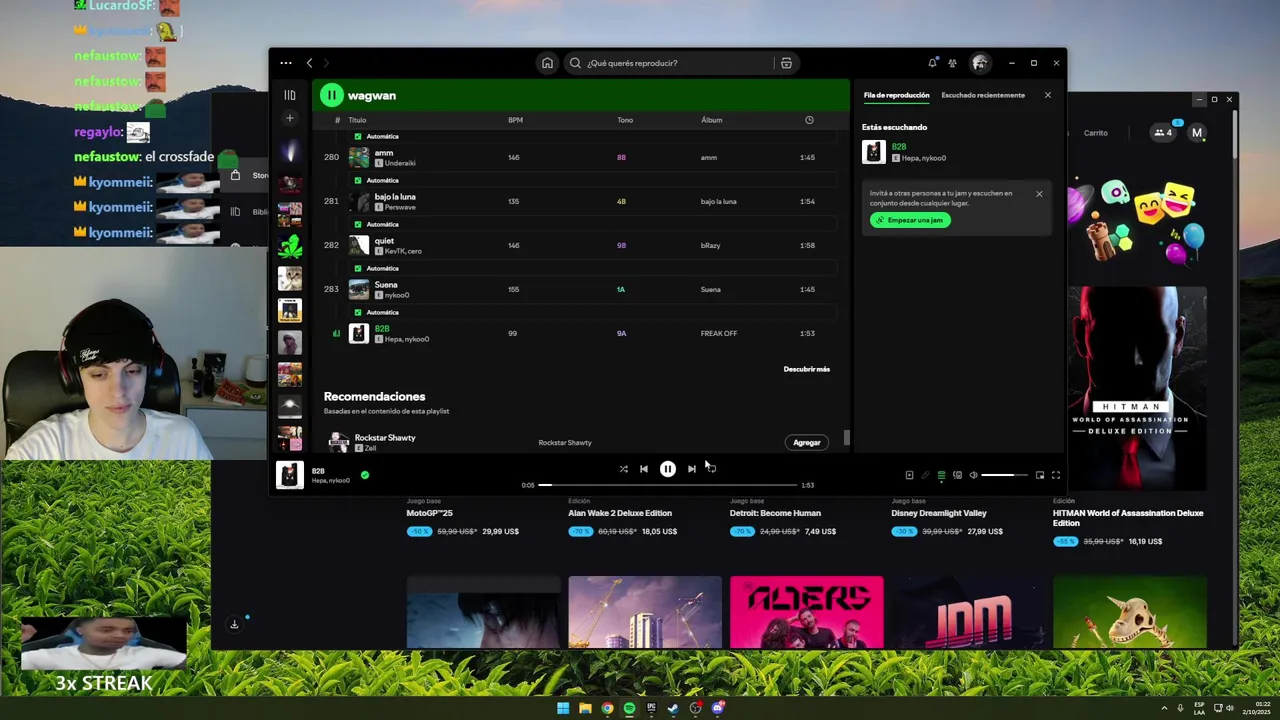The image size is (1280, 720).
Task: Click the plus icon to create a playlist
Action: [290, 118]
